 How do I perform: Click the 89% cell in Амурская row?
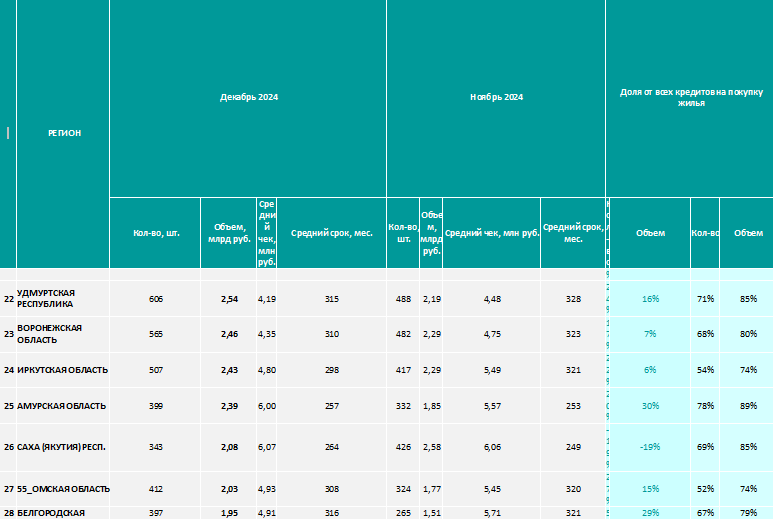(748, 406)
